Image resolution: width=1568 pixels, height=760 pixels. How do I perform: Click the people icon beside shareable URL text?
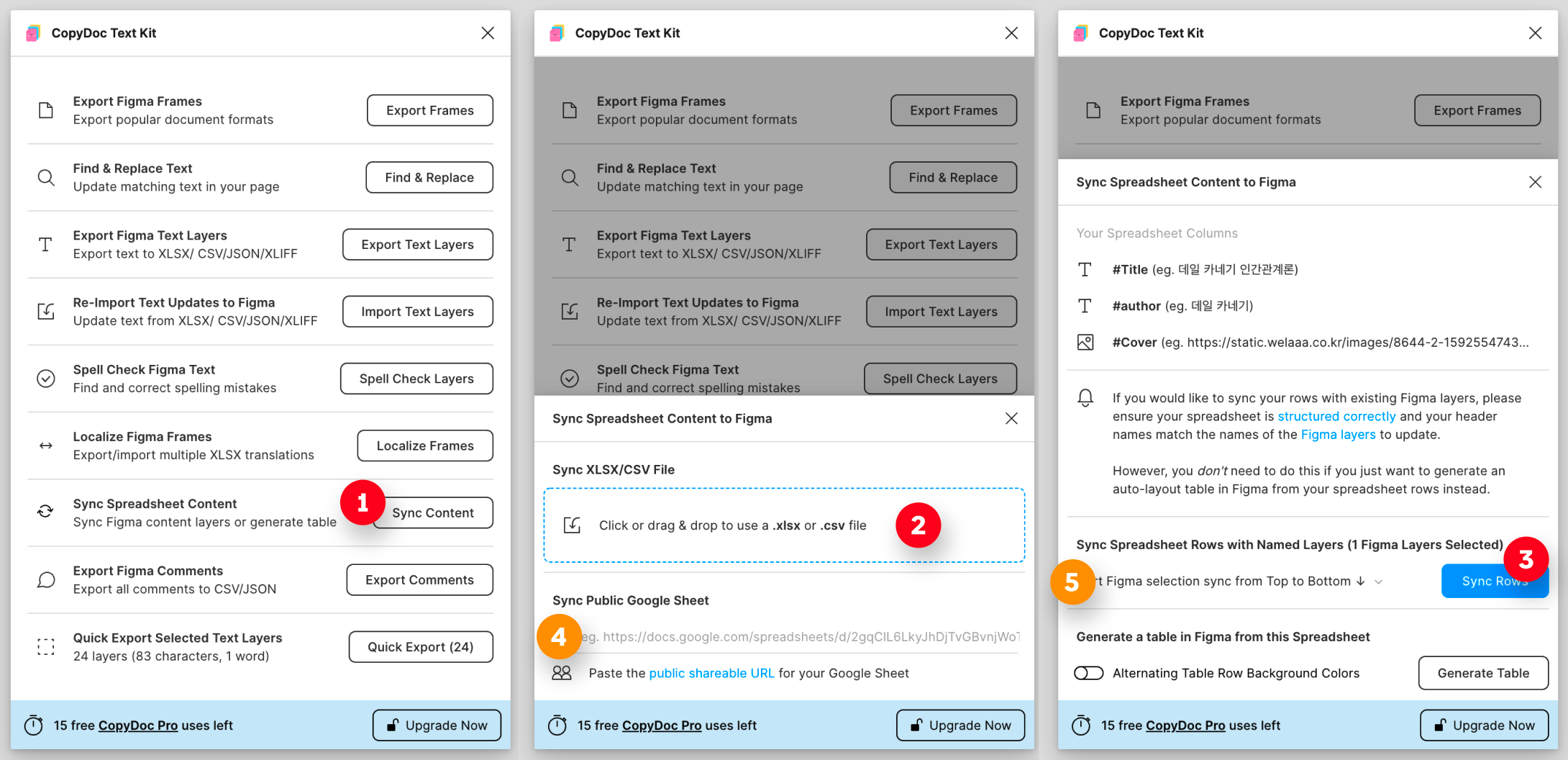tap(562, 673)
